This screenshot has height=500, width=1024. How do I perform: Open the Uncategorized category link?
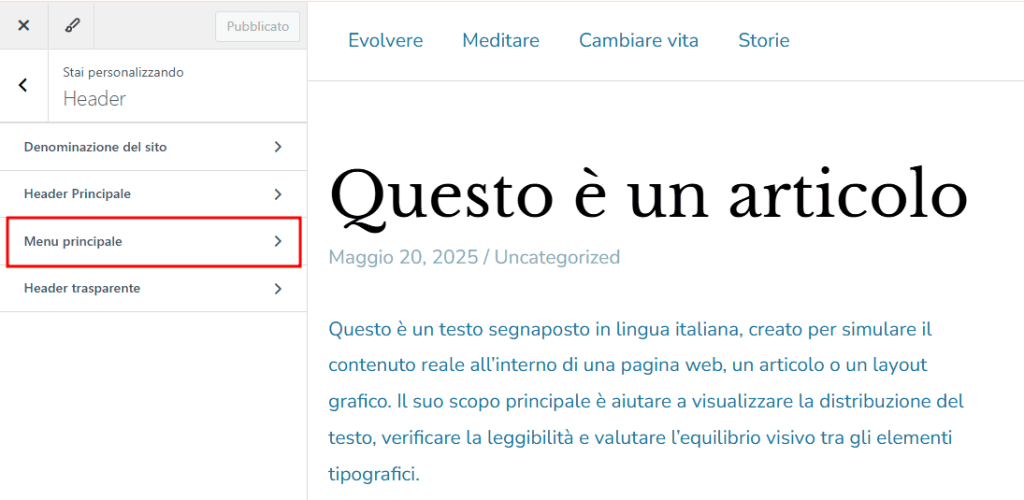pyautogui.click(x=557, y=257)
